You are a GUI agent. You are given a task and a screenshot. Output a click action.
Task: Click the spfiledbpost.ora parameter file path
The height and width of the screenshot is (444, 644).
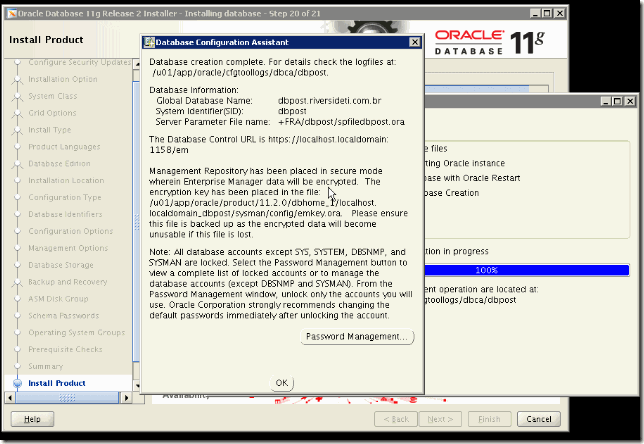click(341, 122)
